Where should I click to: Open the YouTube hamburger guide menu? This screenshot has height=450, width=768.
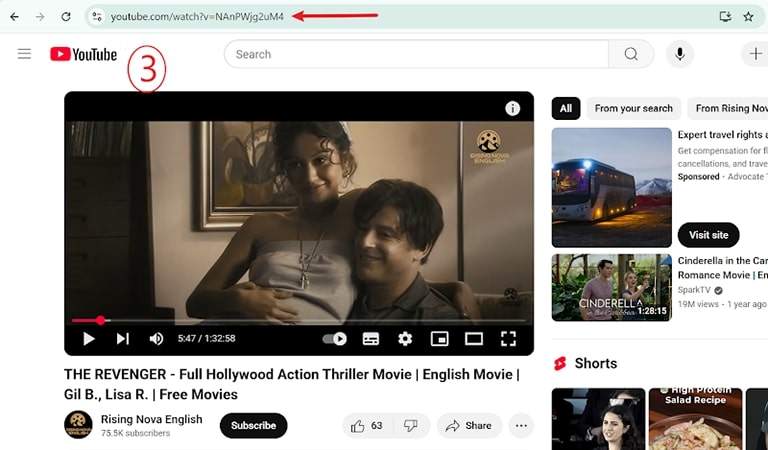click(24, 54)
